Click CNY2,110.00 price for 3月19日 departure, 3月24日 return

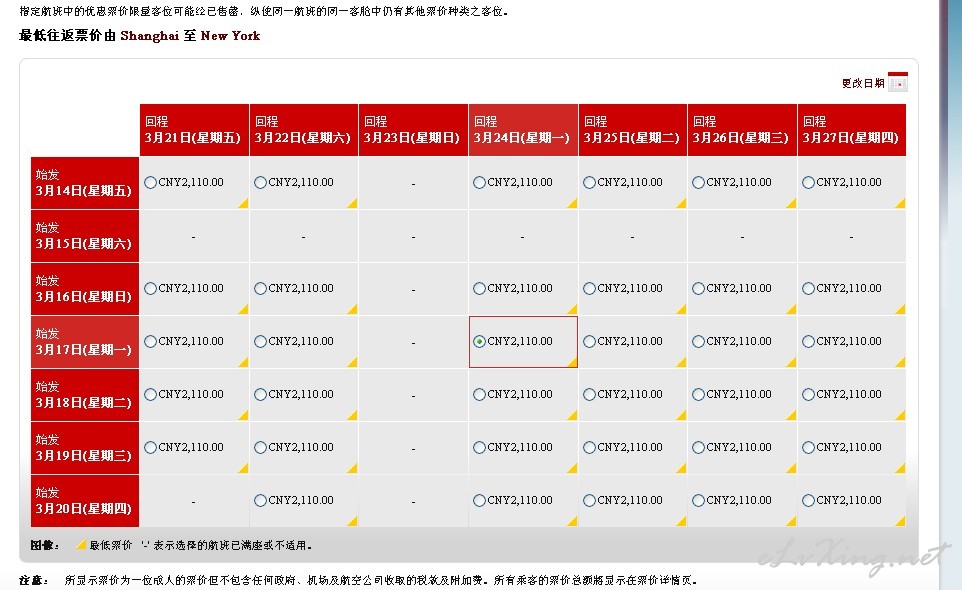point(520,448)
